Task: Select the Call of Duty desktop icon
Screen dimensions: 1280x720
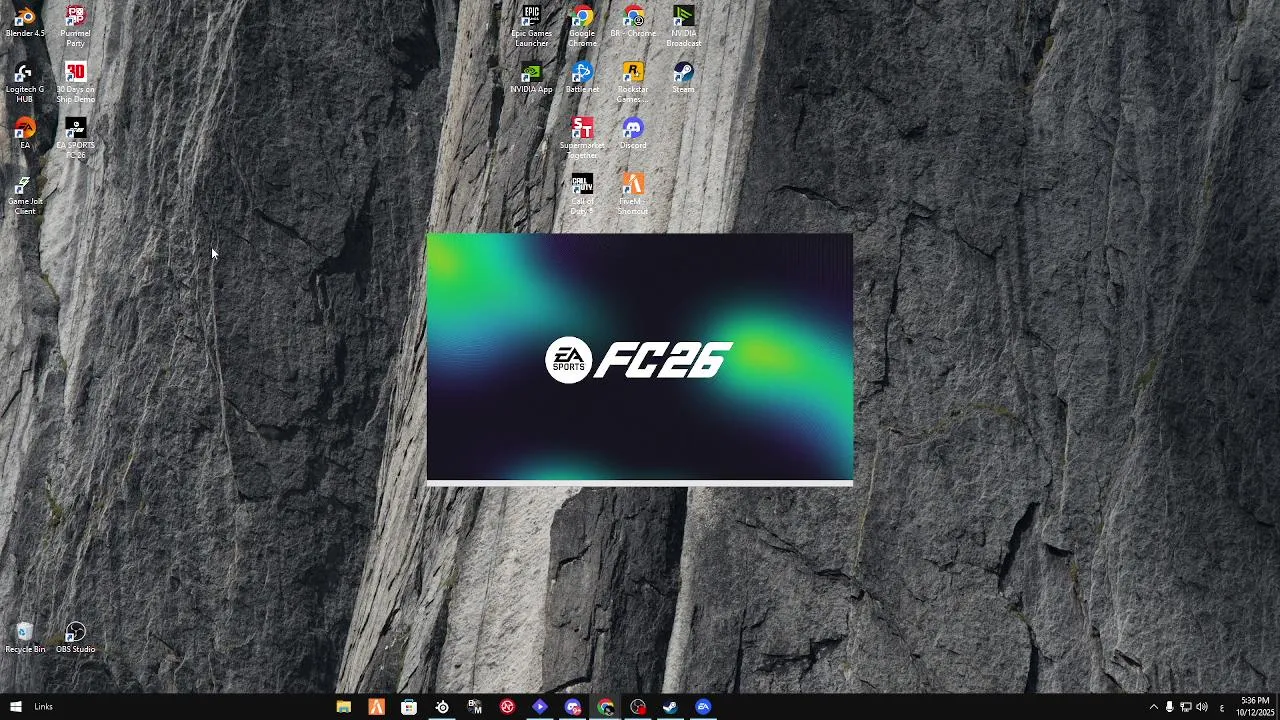Action: click(582, 194)
